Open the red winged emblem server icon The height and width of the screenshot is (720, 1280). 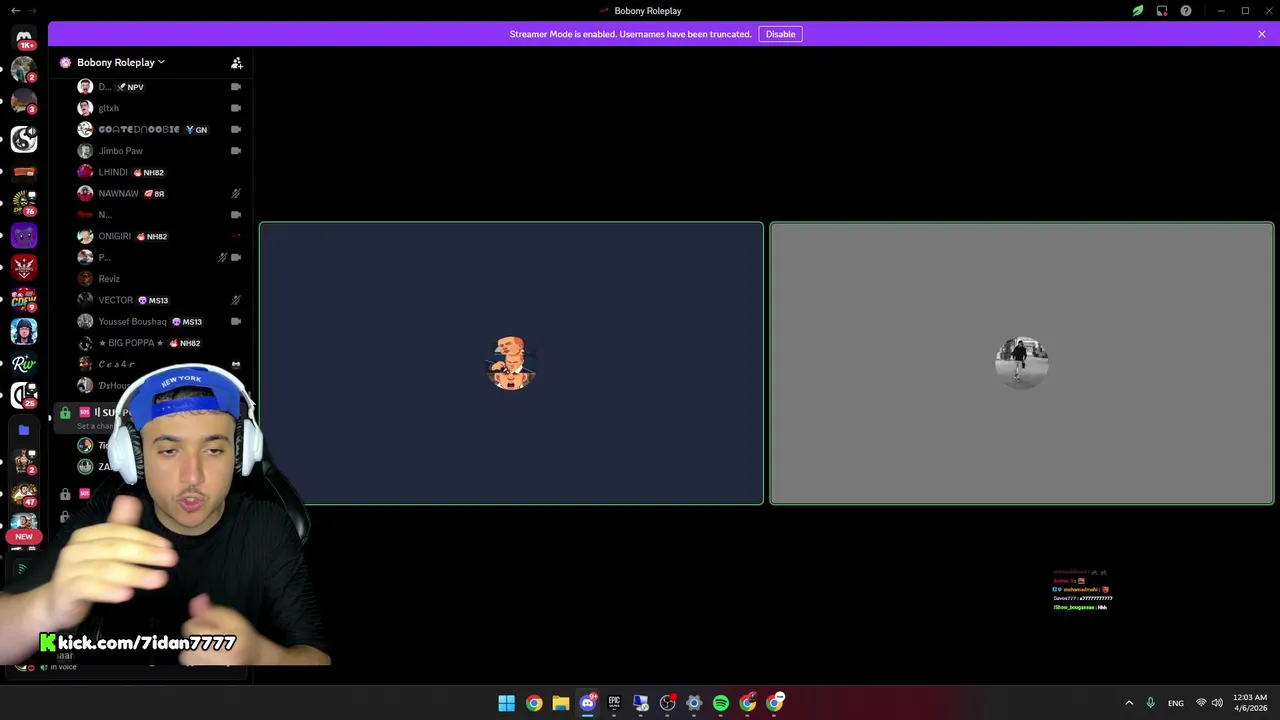(24, 267)
